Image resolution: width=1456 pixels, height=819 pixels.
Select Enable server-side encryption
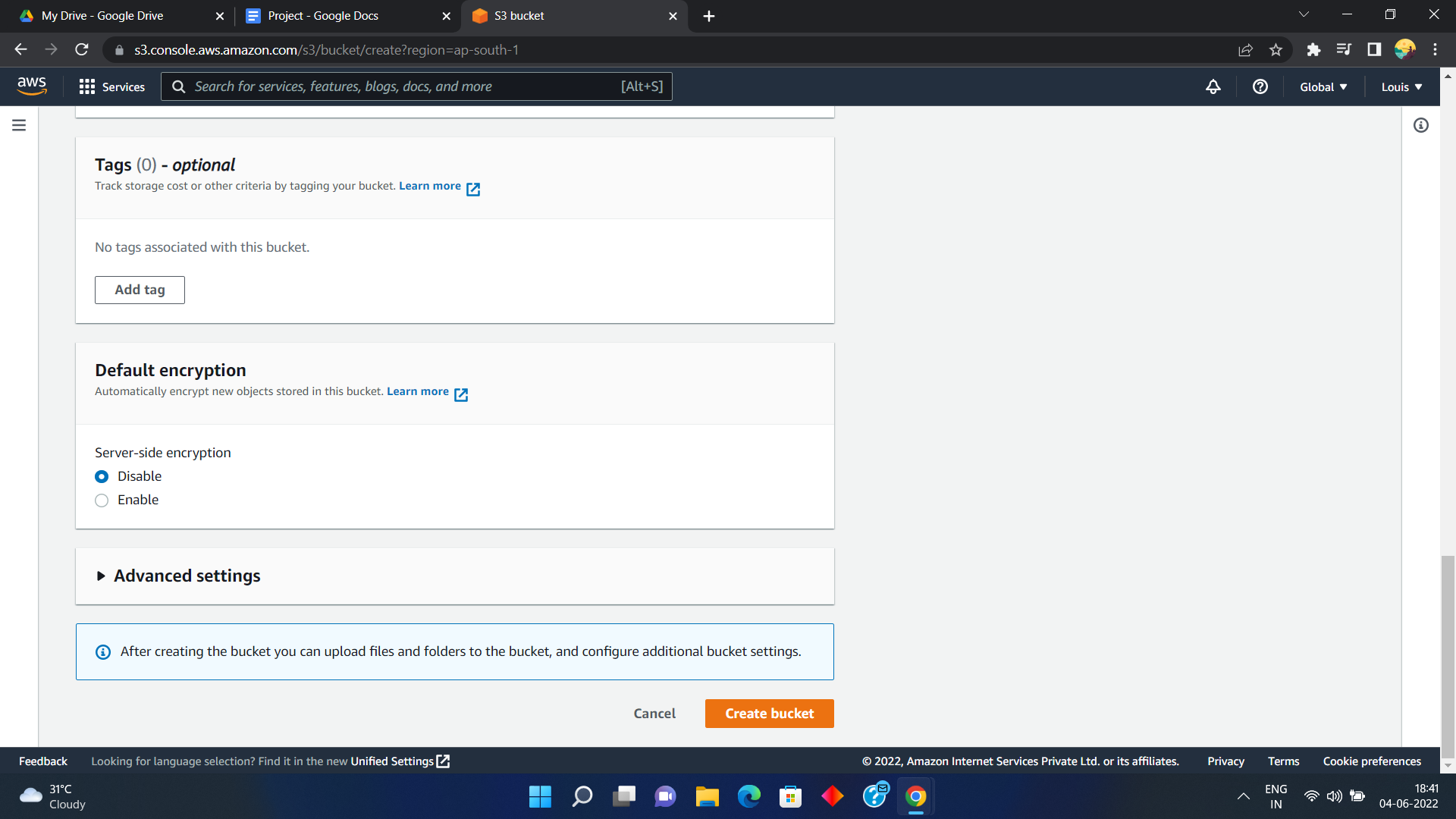(102, 500)
